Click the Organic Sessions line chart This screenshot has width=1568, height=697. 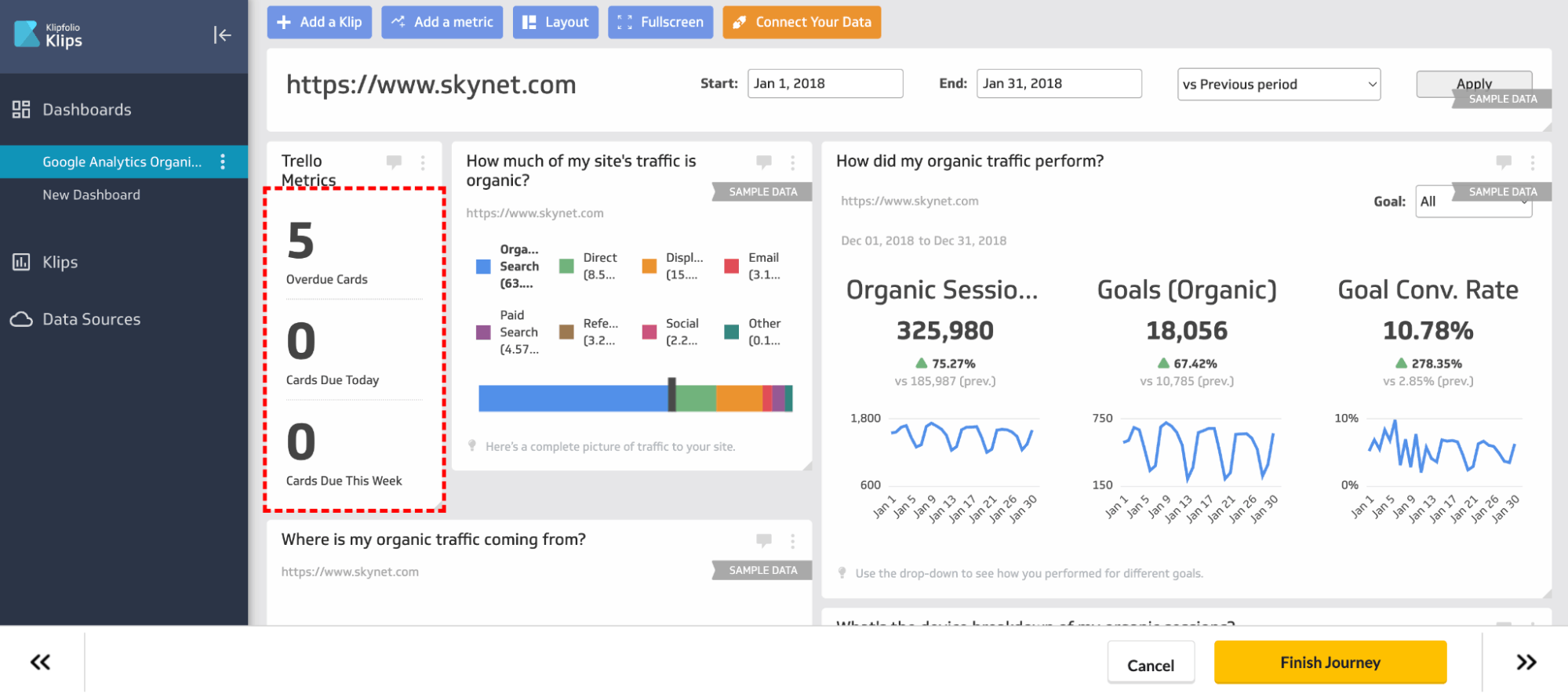click(x=962, y=439)
